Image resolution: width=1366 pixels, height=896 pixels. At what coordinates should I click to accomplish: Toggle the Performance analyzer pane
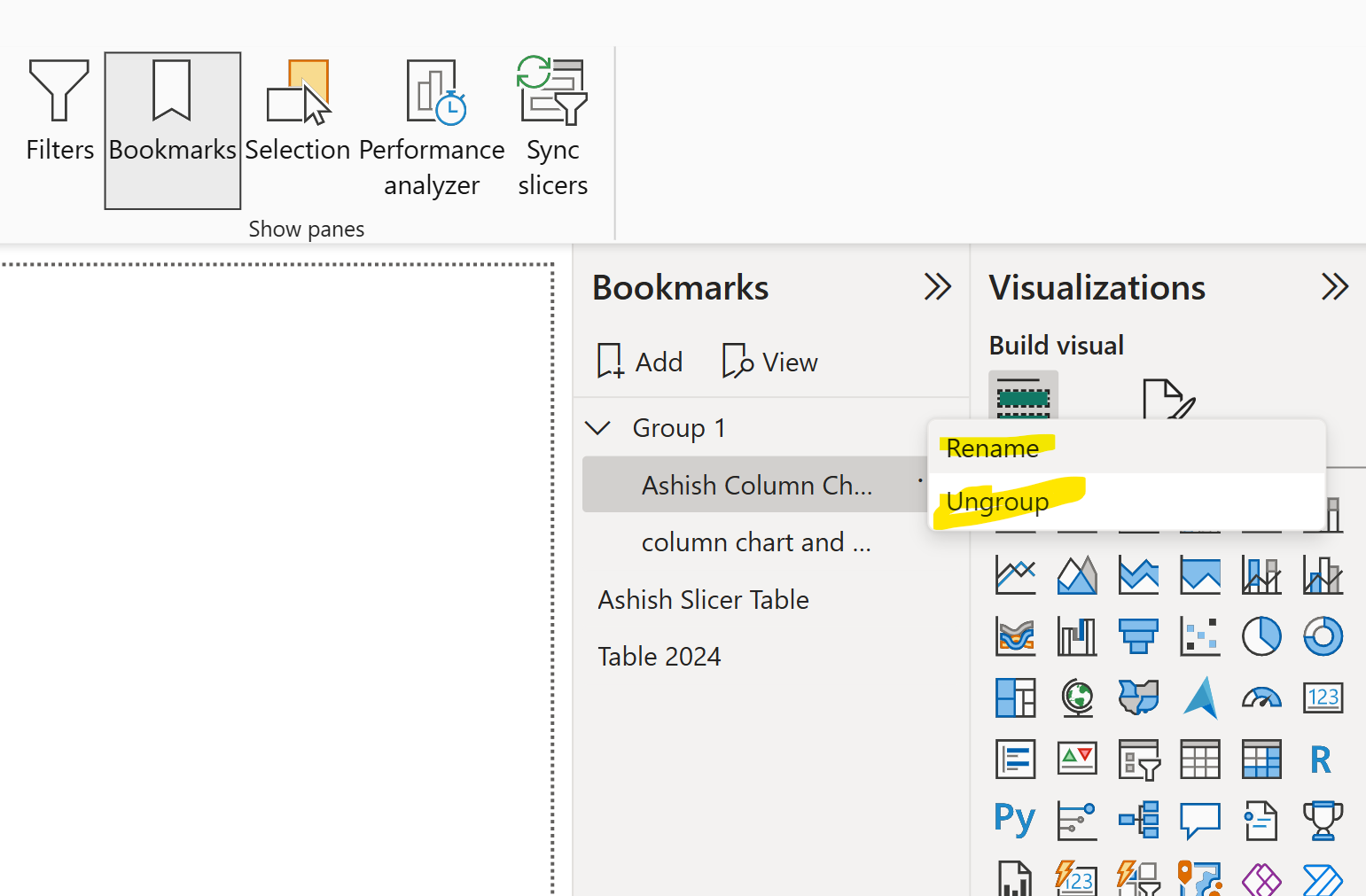pos(432,115)
